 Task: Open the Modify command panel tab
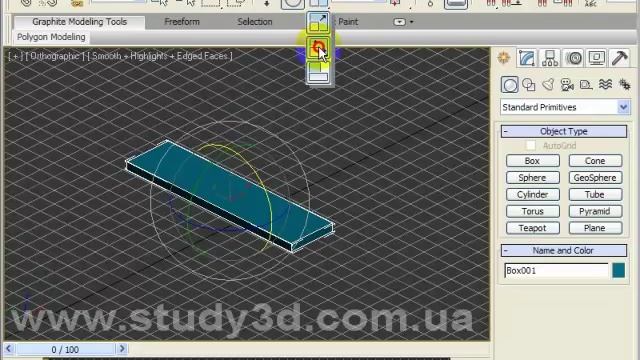(527, 58)
